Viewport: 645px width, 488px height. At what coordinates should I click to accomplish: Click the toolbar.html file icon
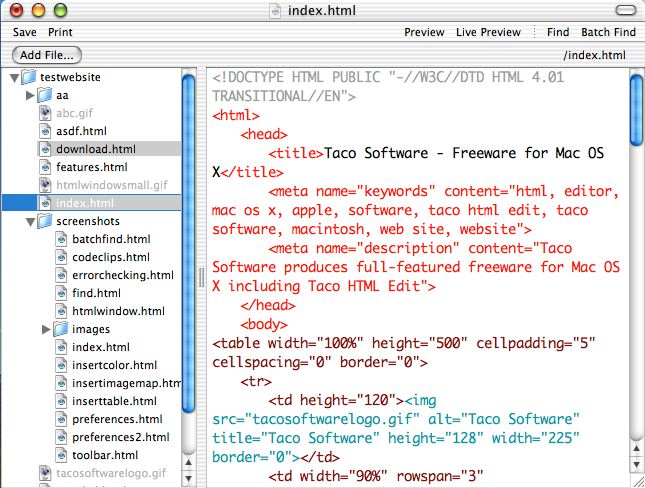click(61, 455)
